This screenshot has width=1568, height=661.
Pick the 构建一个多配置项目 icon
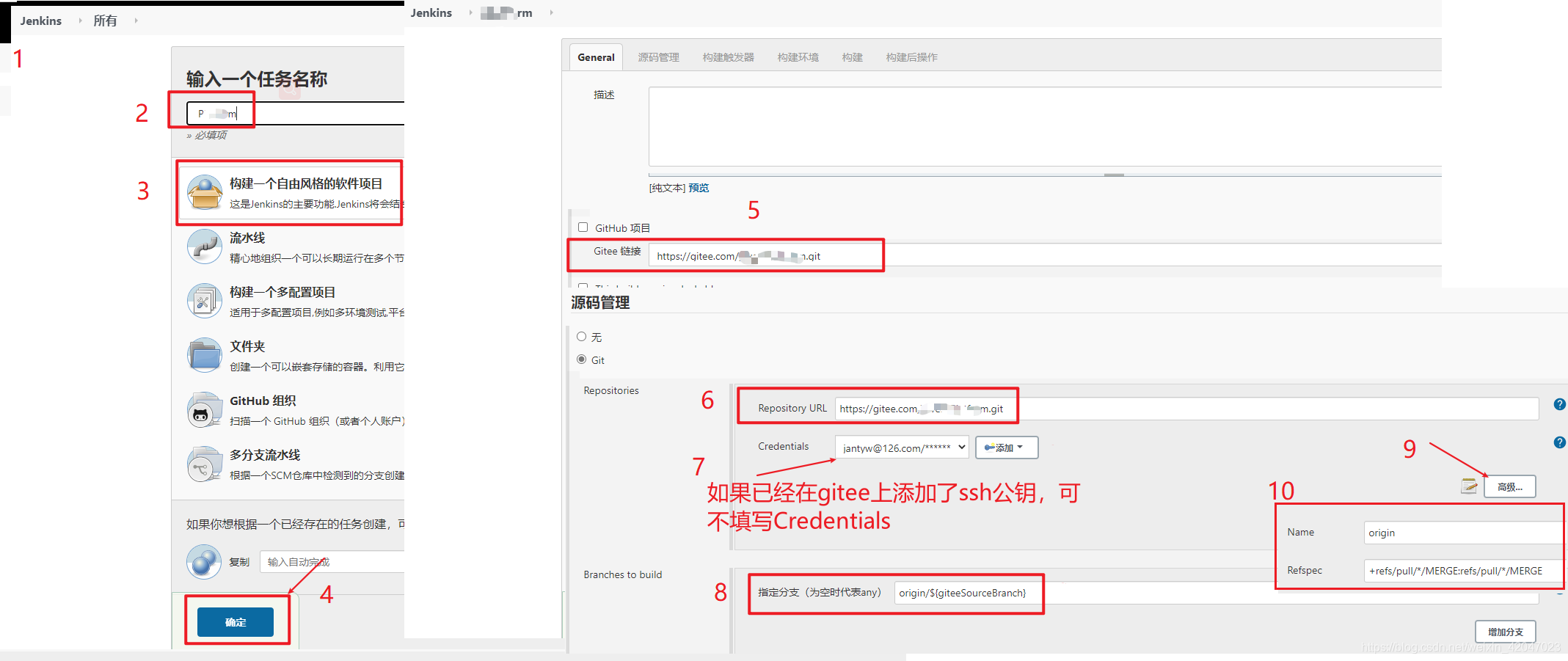point(205,301)
